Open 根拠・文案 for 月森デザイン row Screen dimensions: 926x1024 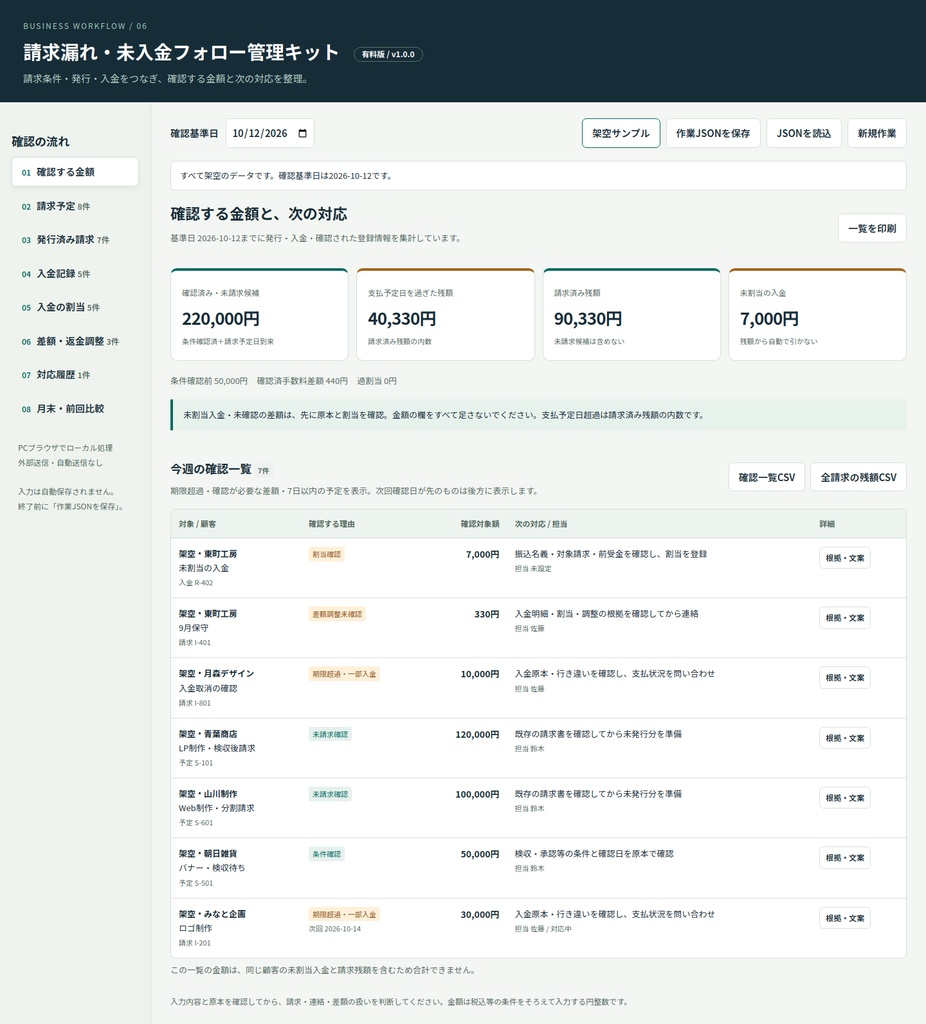[844, 678]
